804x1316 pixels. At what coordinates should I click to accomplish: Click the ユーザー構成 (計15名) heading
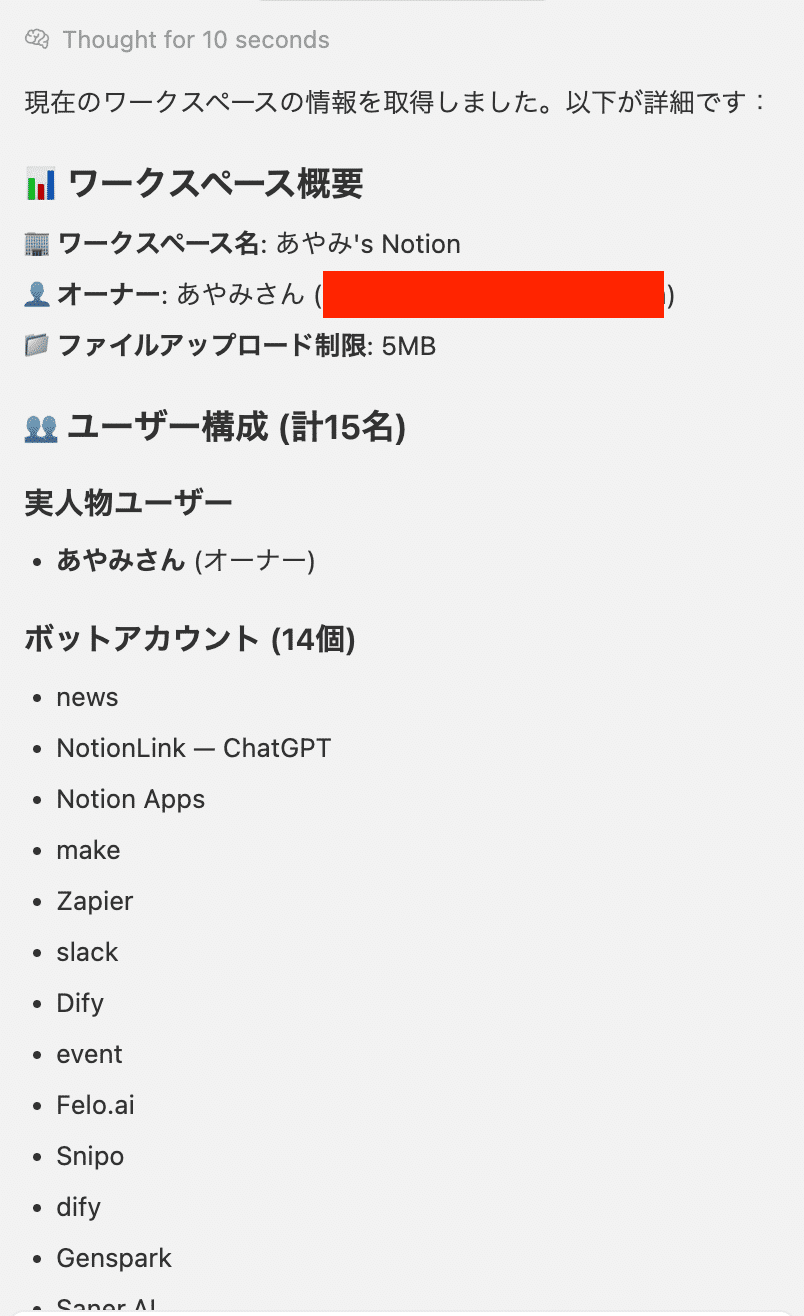pos(236,428)
